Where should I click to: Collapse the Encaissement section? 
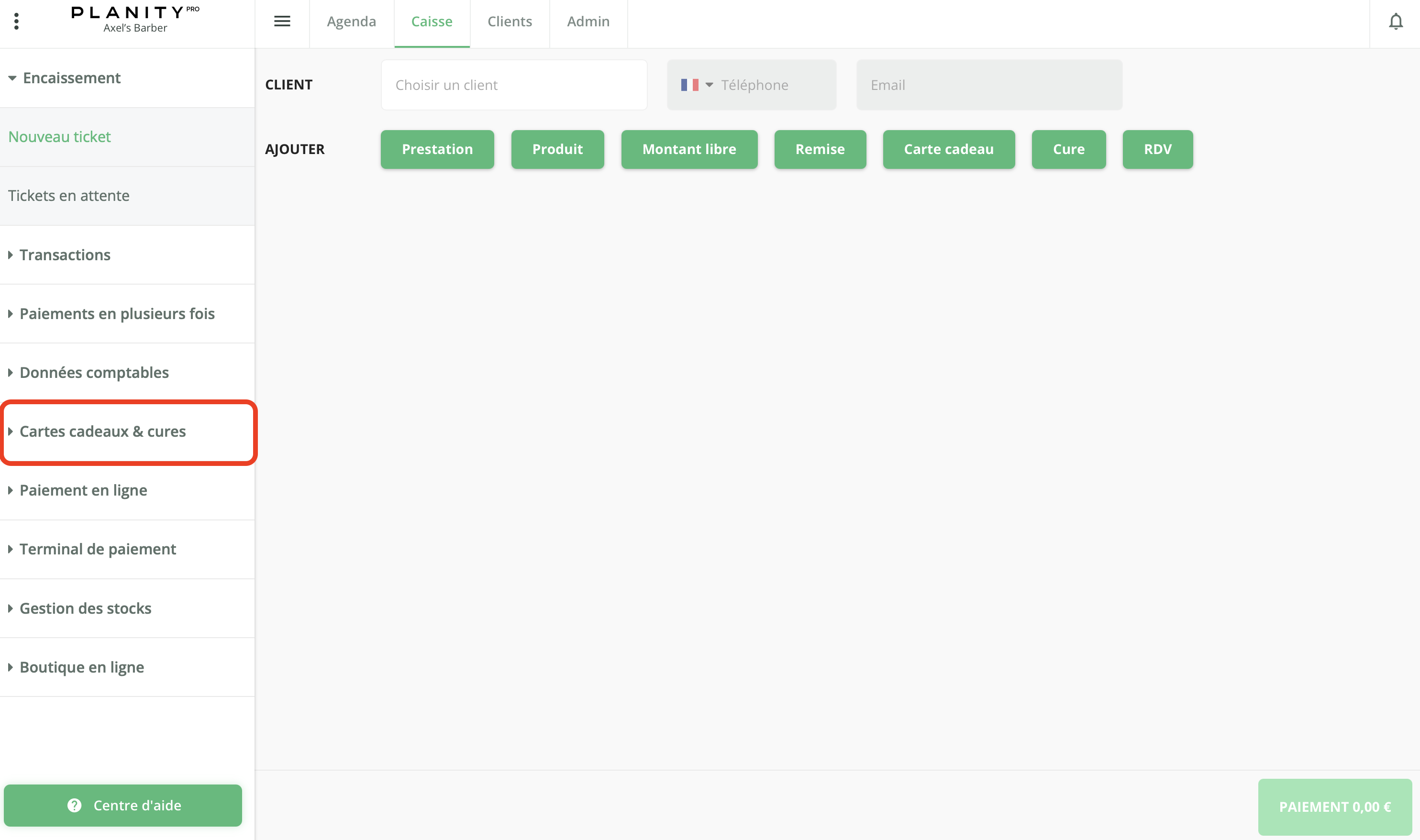coord(71,78)
